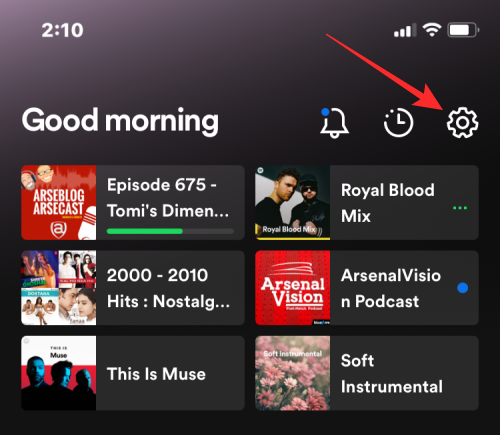Open 2000 - 2010 Hits collage cover
The width and height of the screenshot is (500, 435).
coord(59,288)
